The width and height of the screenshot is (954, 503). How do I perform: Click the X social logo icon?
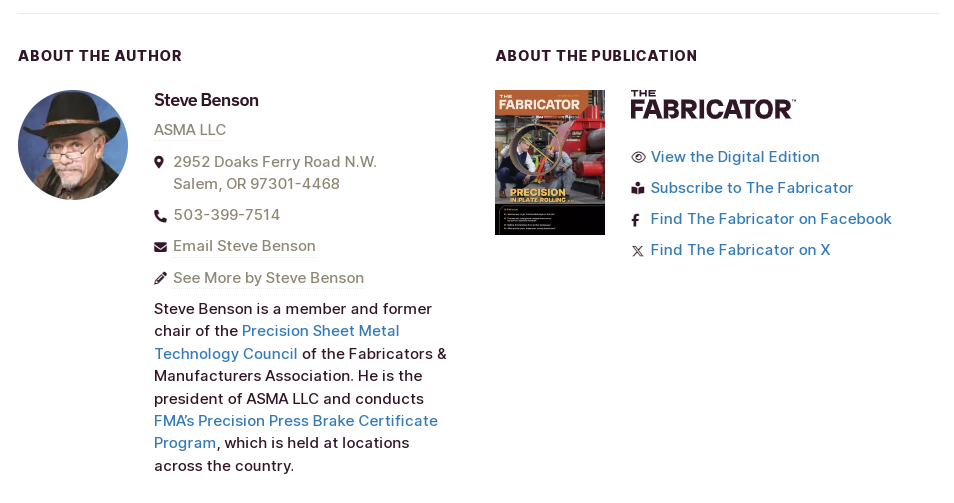638,251
